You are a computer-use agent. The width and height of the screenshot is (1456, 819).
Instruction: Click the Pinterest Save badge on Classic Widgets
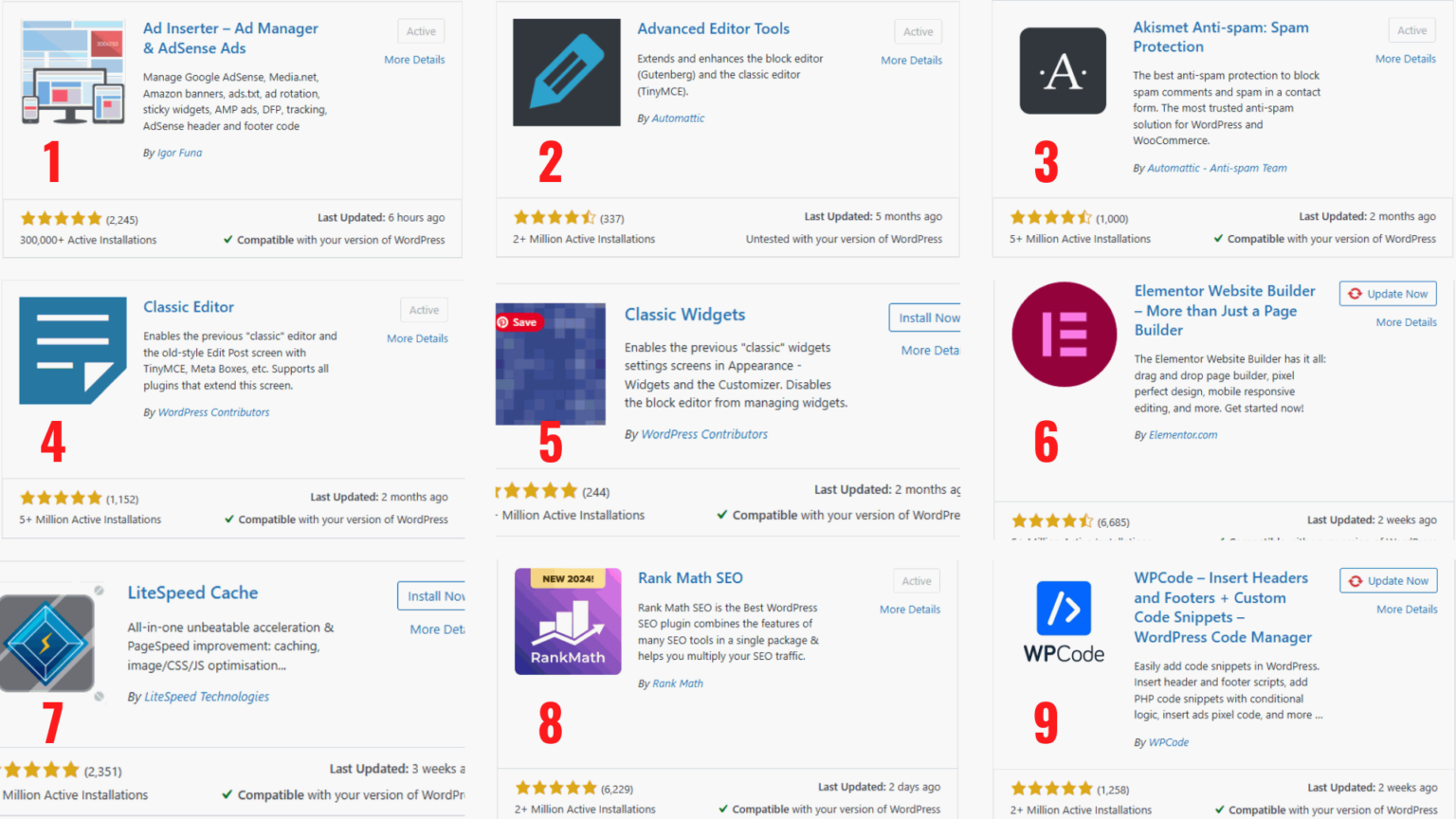pos(519,321)
